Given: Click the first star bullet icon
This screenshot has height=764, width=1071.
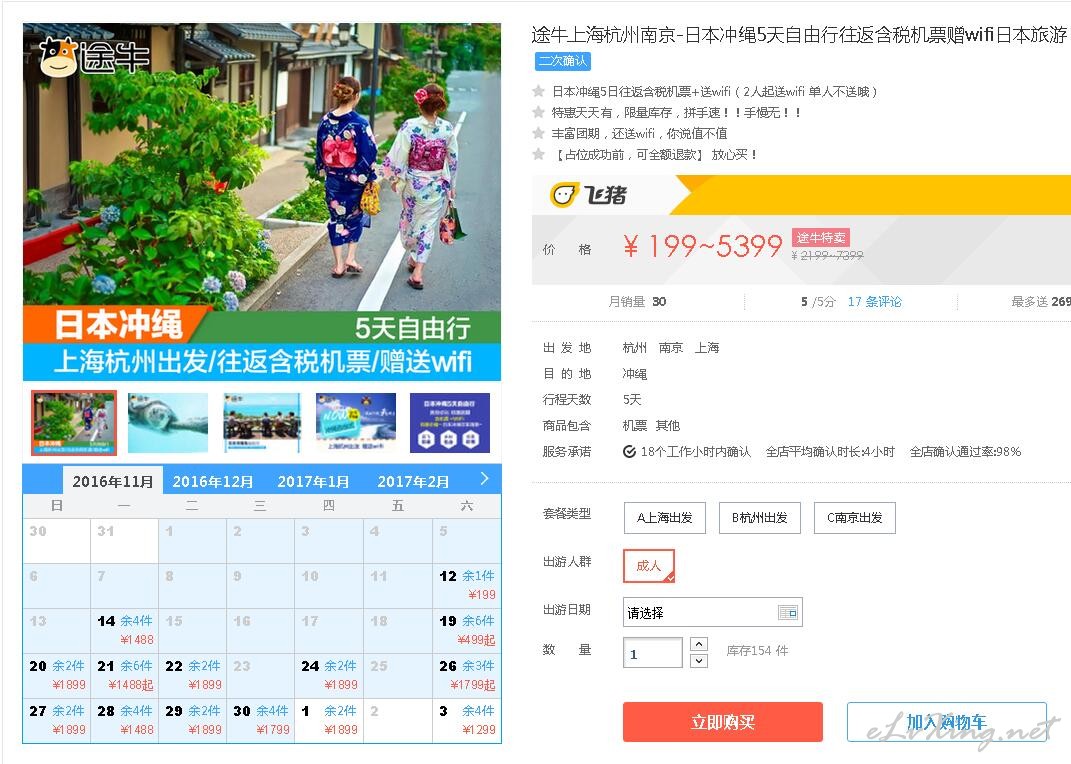Looking at the screenshot, I should [538, 91].
